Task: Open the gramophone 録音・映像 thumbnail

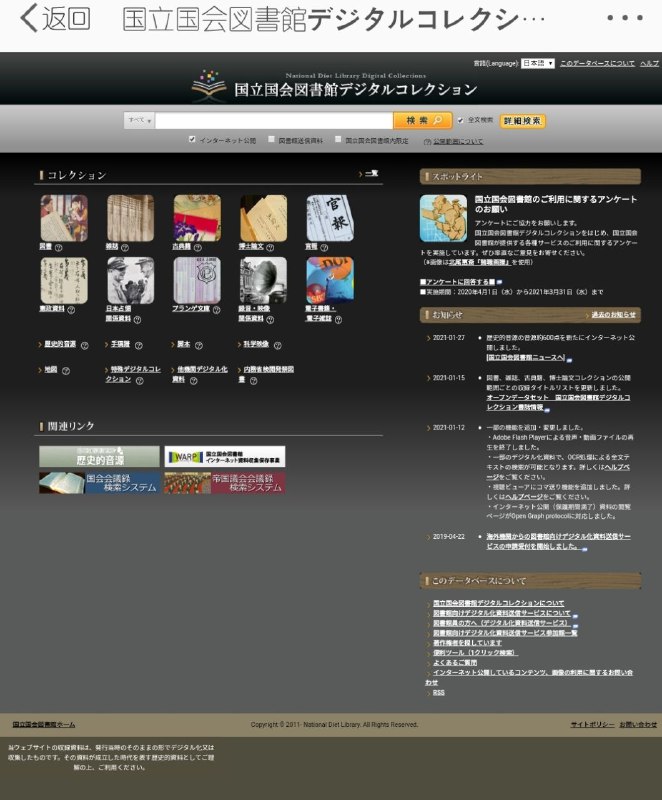Action: click(263, 280)
